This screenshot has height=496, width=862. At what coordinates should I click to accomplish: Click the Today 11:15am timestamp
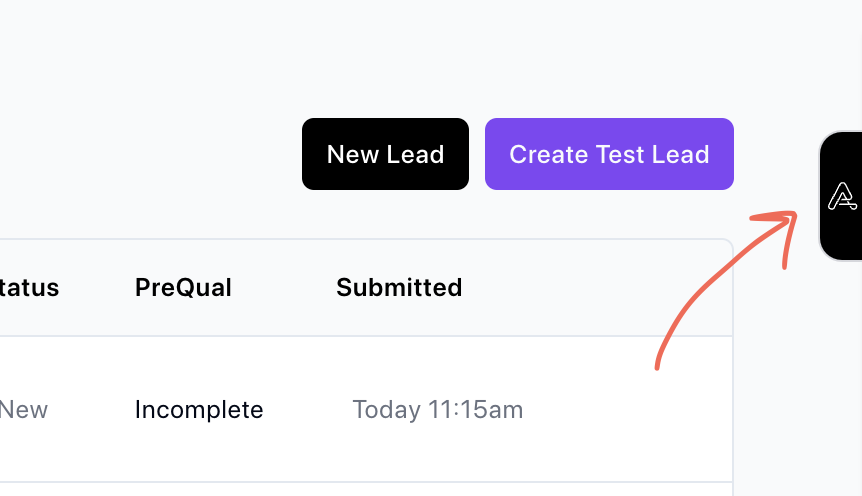point(437,410)
